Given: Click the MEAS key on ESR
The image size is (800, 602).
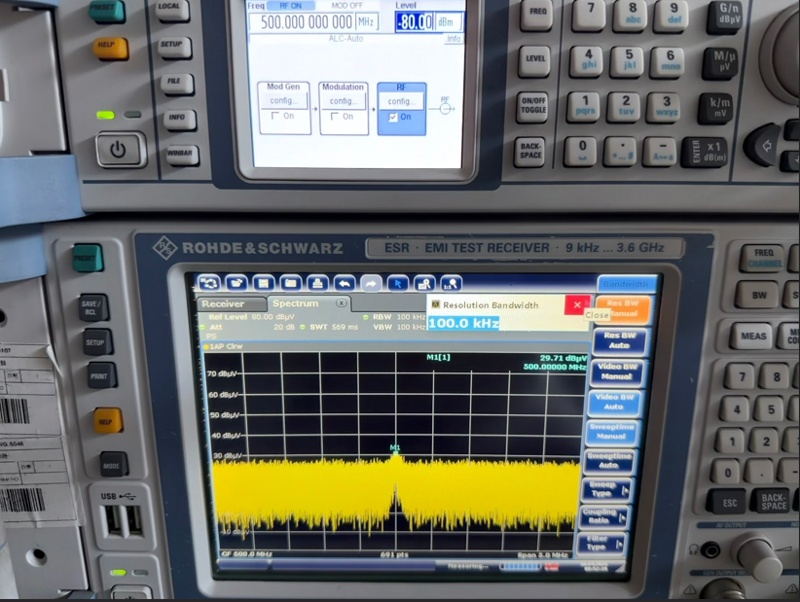Looking at the screenshot, I should 753,336.
